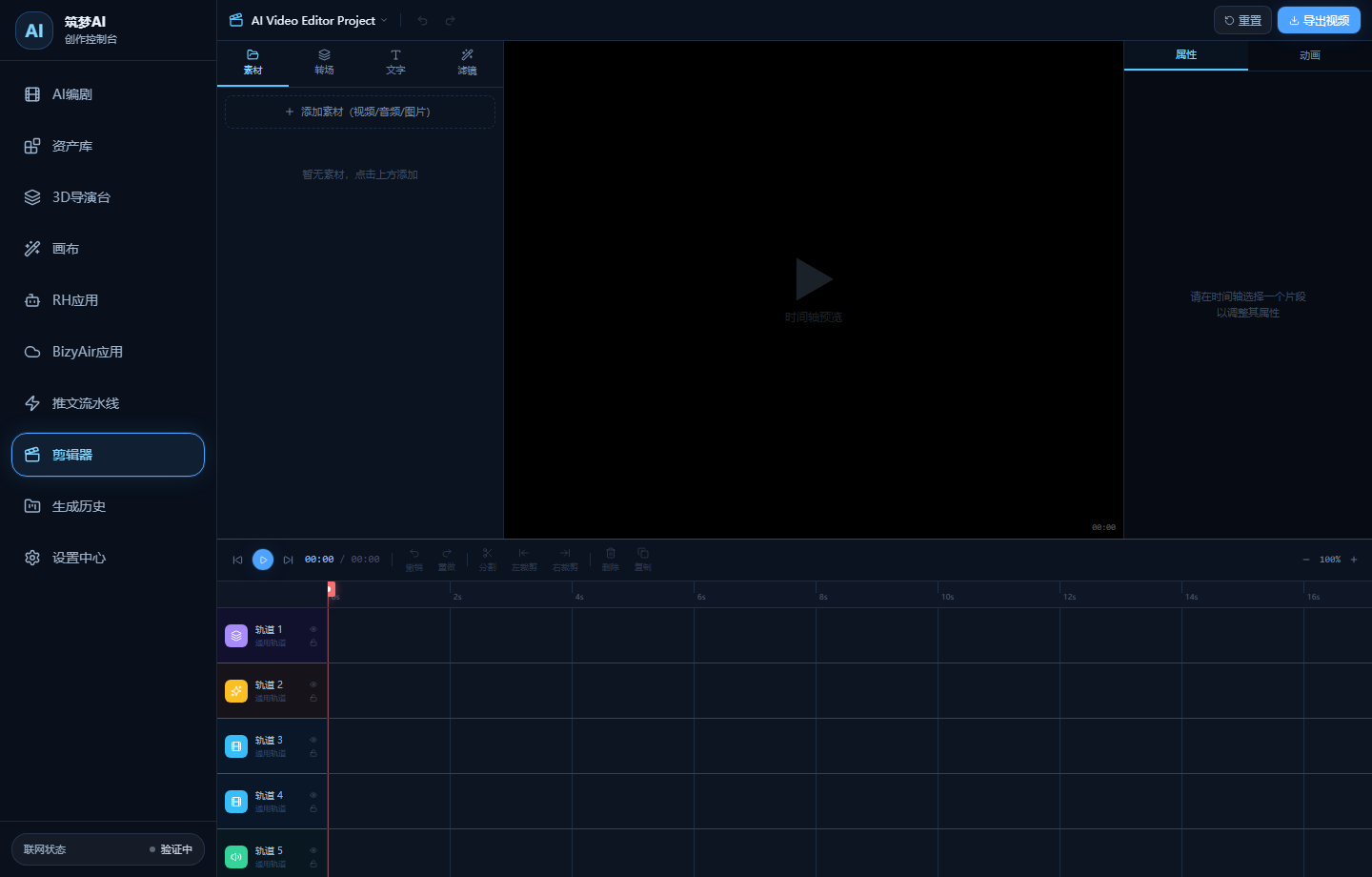Click the 10s mark on the ruler
The height and width of the screenshot is (877, 1372).
tap(947, 597)
